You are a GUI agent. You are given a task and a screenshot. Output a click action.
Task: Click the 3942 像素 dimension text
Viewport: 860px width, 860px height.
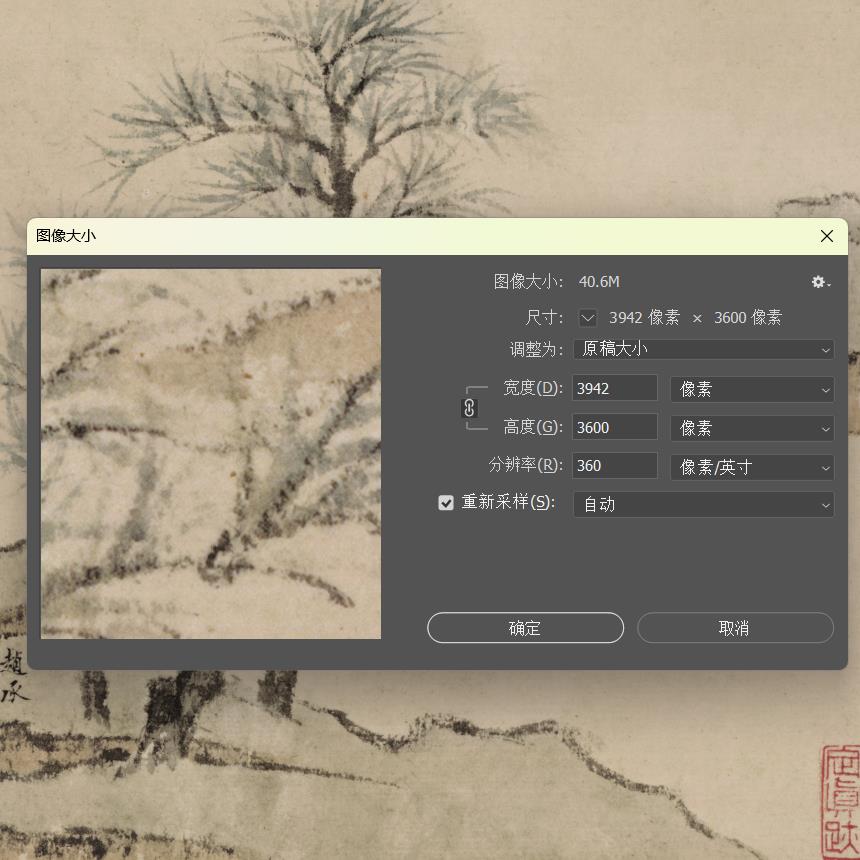tap(644, 318)
